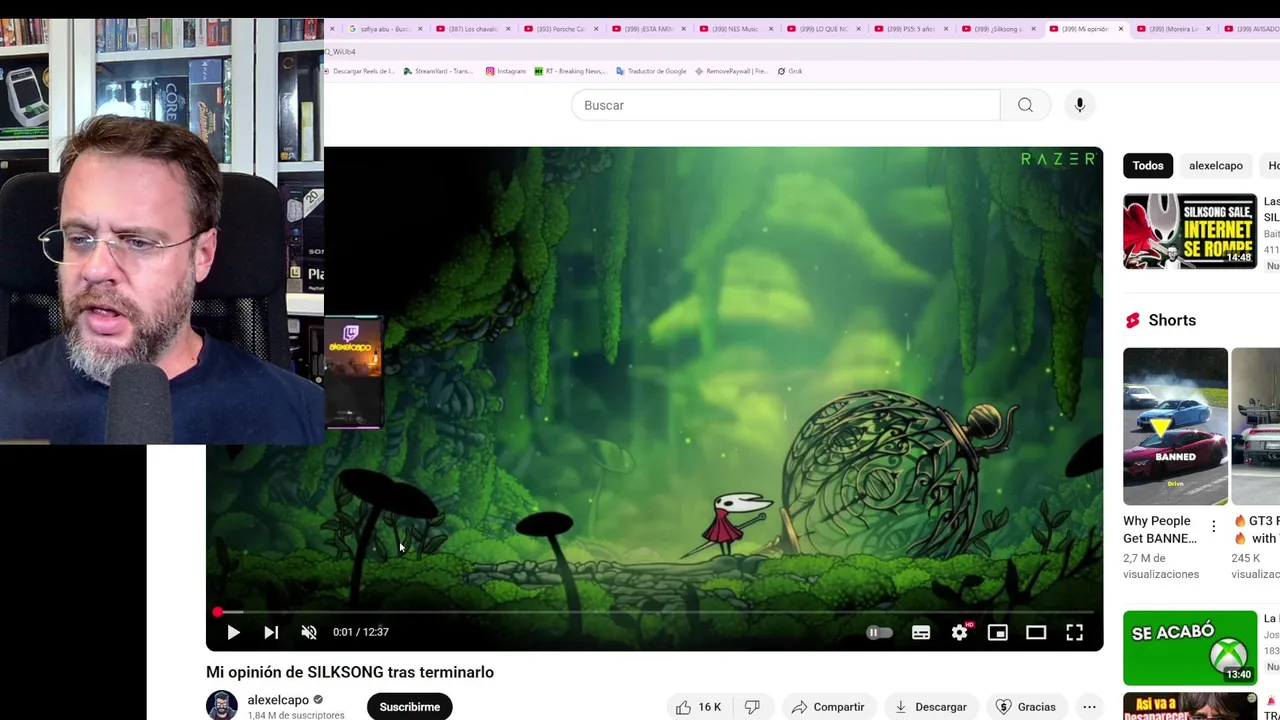1280x720 pixels.
Task: Enter fullscreen mode
Action: (1074, 632)
